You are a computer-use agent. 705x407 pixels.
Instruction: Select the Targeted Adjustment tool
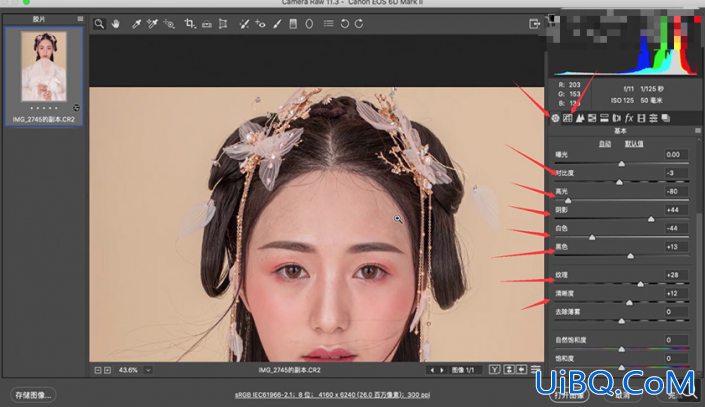tap(169, 24)
